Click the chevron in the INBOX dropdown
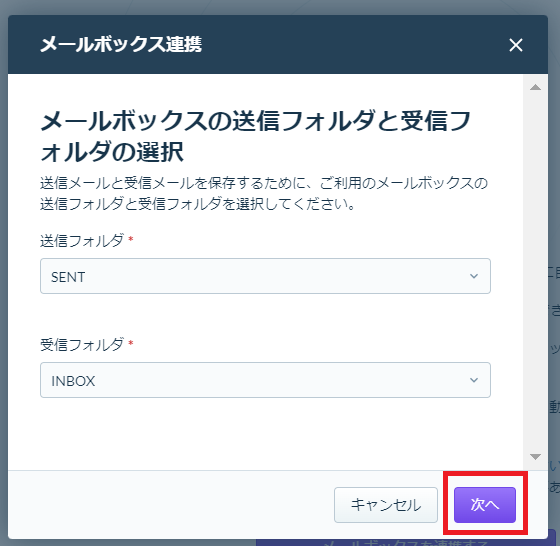Image resolution: width=560 pixels, height=546 pixels. click(474, 380)
